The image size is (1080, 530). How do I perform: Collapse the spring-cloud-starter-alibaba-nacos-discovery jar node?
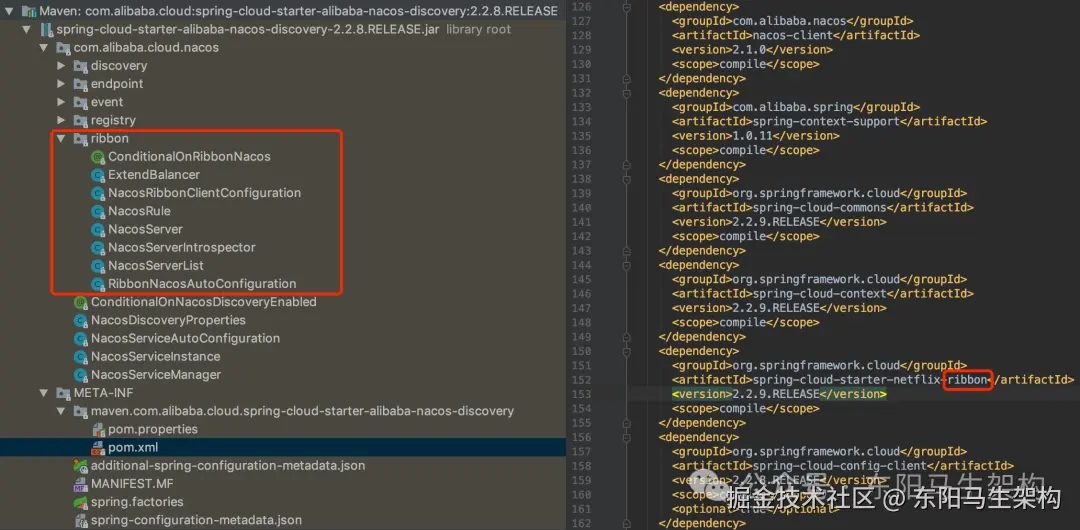pos(27,30)
